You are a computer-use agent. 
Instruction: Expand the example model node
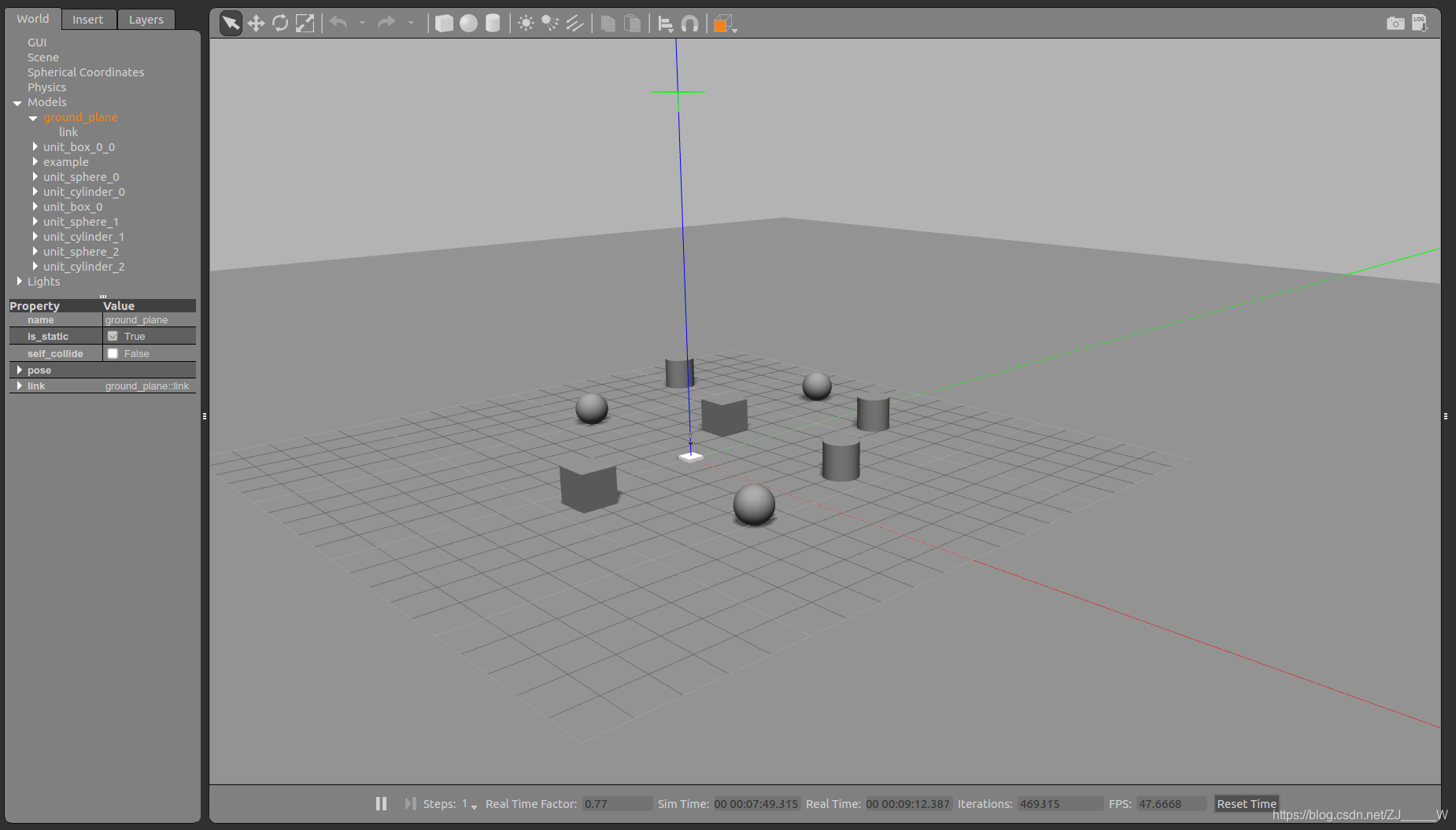pos(35,162)
